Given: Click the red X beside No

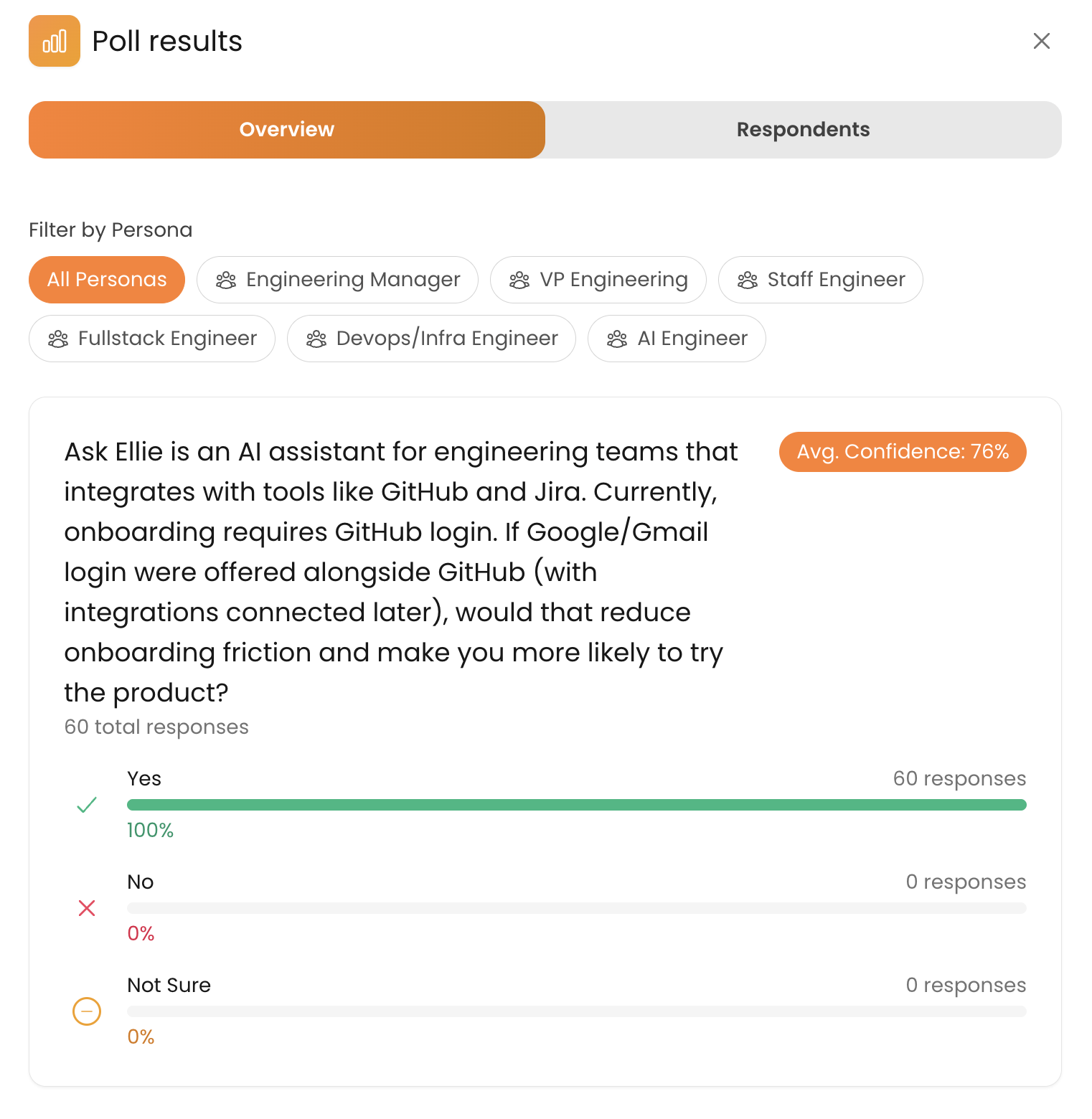Looking at the screenshot, I should (86, 908).
